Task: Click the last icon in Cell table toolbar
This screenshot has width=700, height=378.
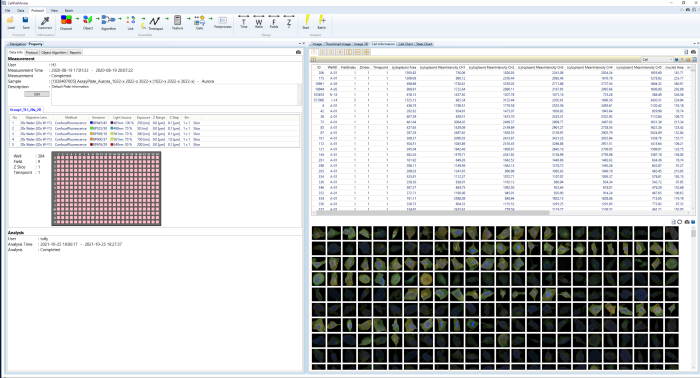Action: [x=694, y=59]
